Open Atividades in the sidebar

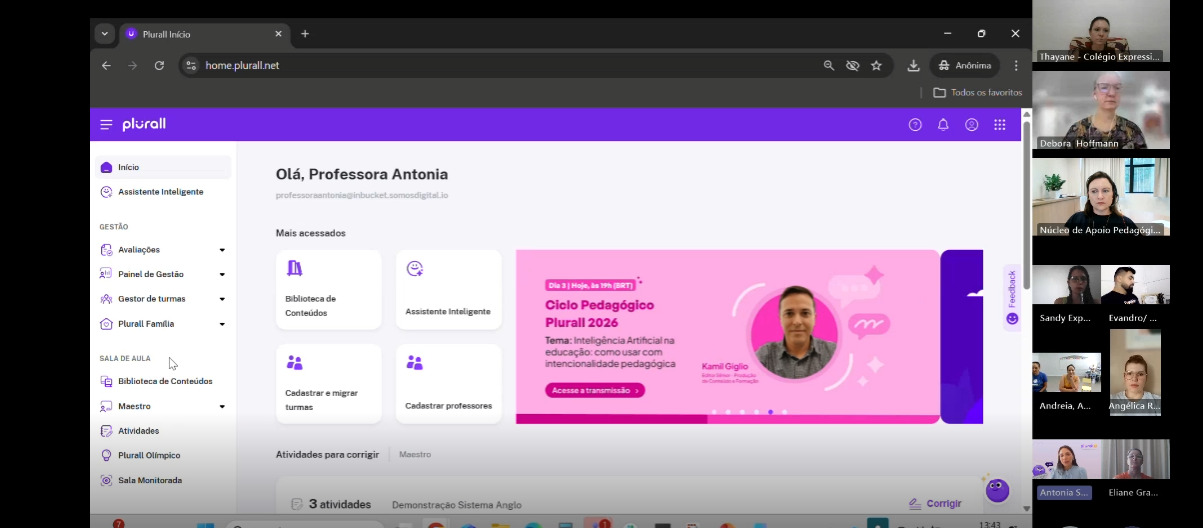[138, 431]
